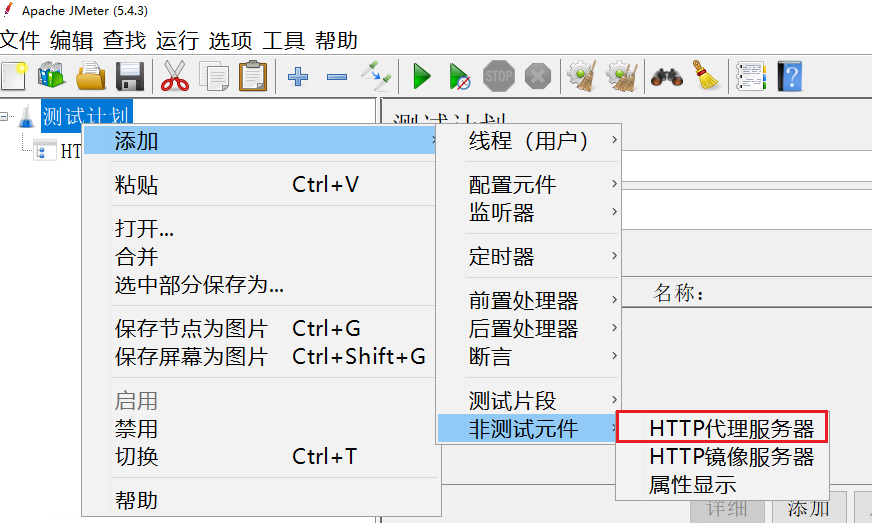The width and height of the screenshot is (872, 523).
Task: Choose 打开... from the context menu
Action: (x=260, y=229)
